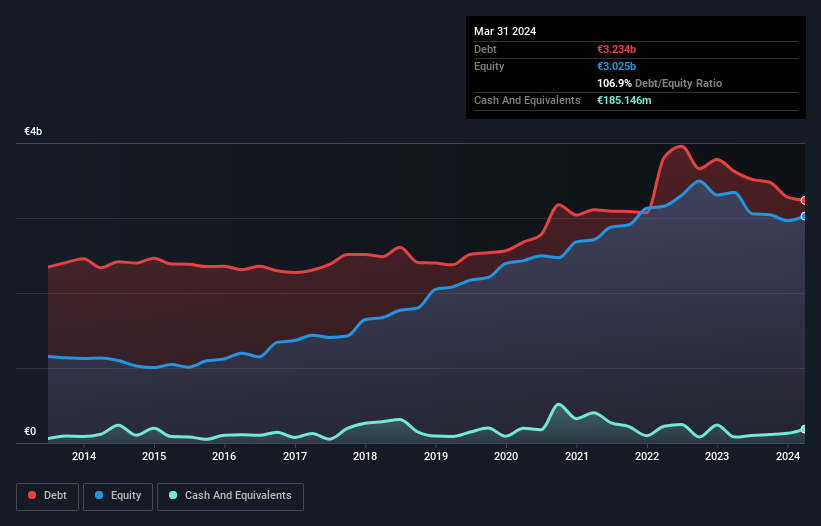Click the €185.146m Cash value in tooltip

click(x=624, y=100)
